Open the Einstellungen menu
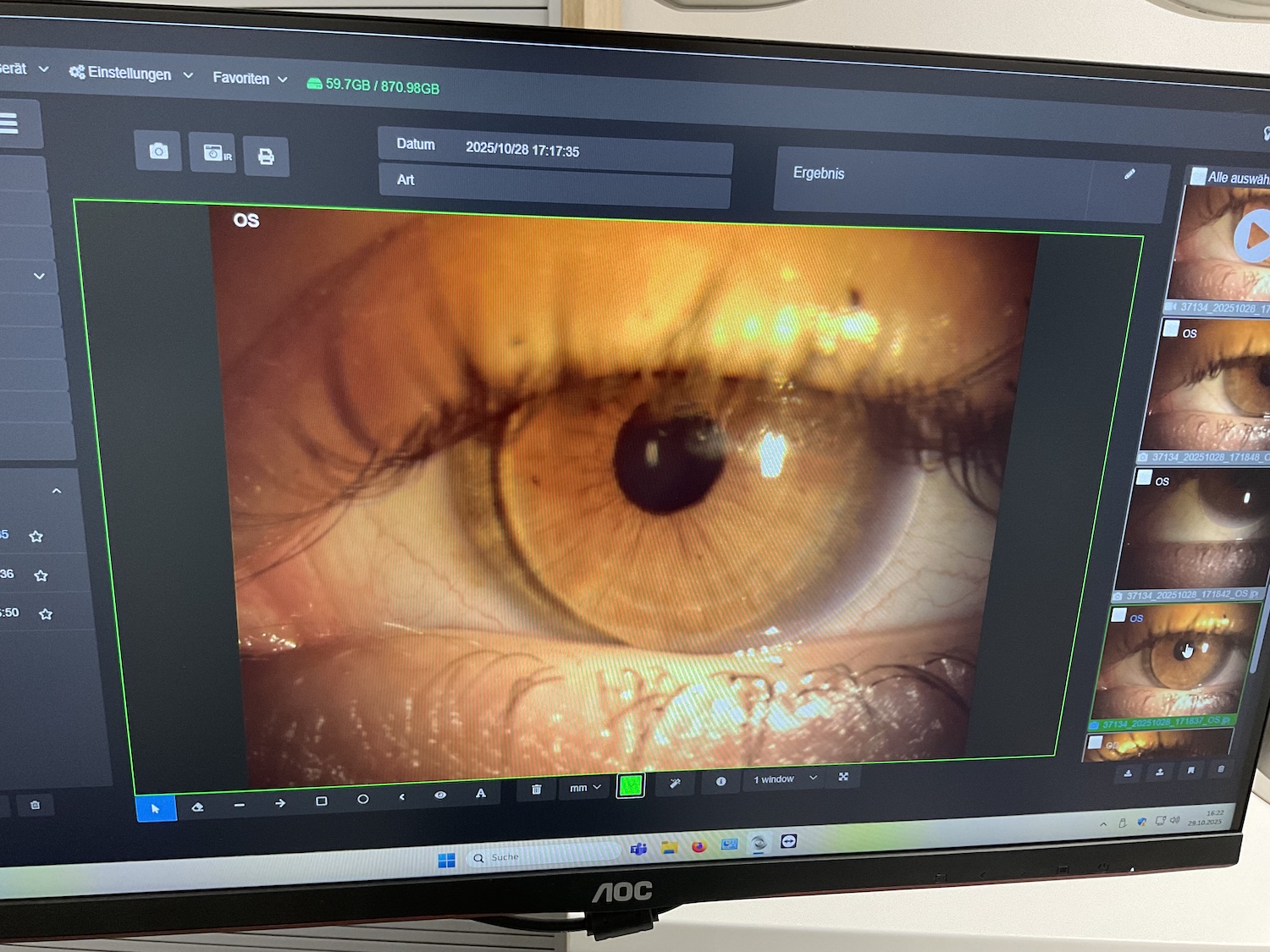The height and width of the screenshot is (952, 1270). click(129, 74)
